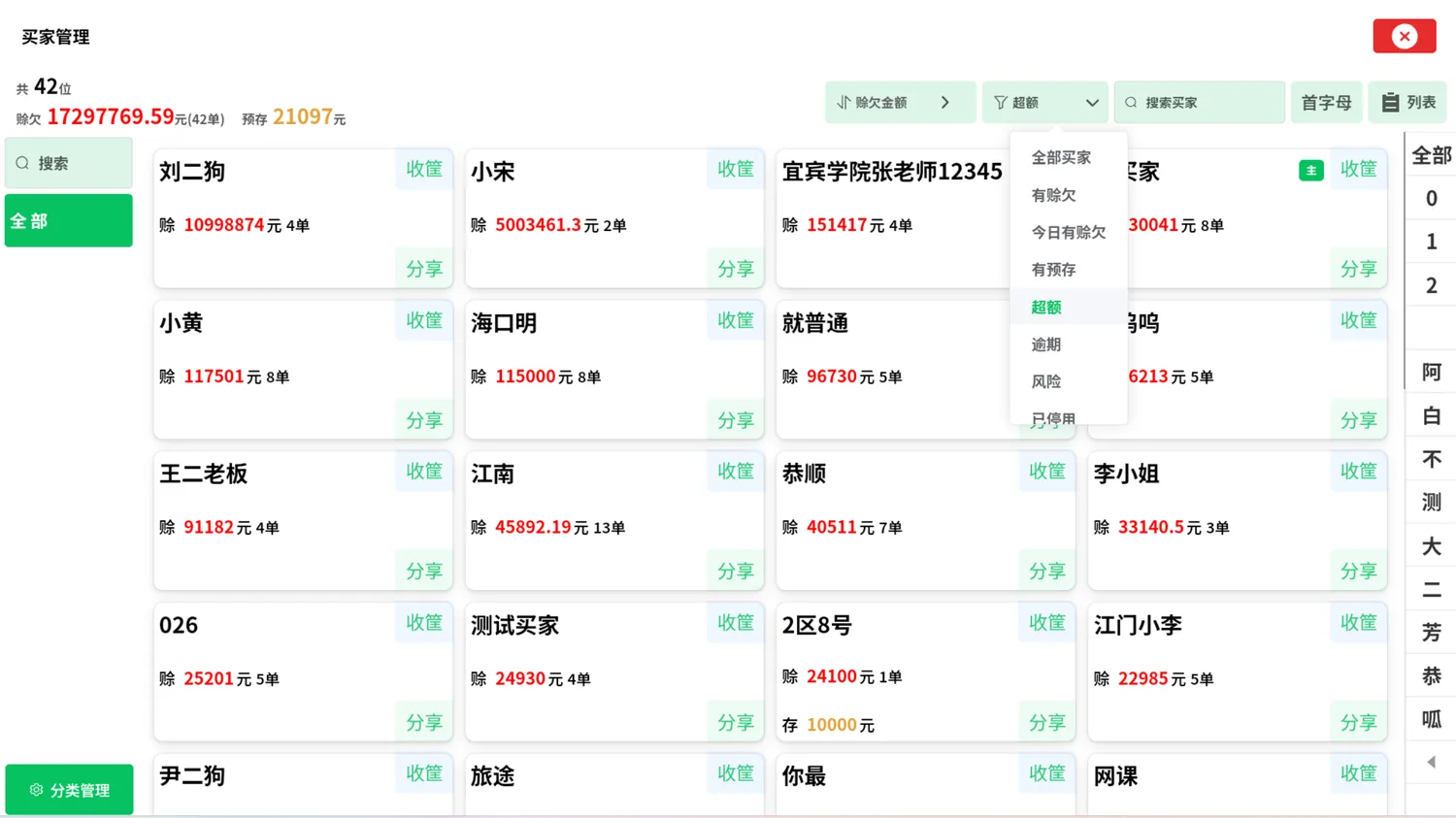Viewport: 1456px width, 818px height.
Task: Choose 风险 from filter menu
Action: coord(1068,381)
